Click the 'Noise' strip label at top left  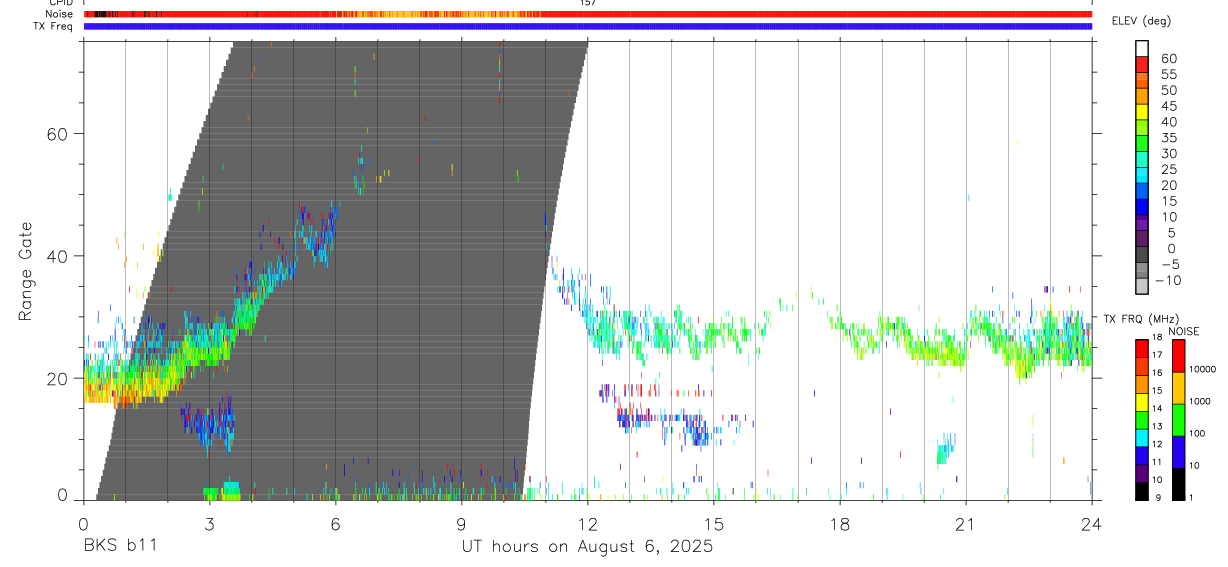coord(59,14)
